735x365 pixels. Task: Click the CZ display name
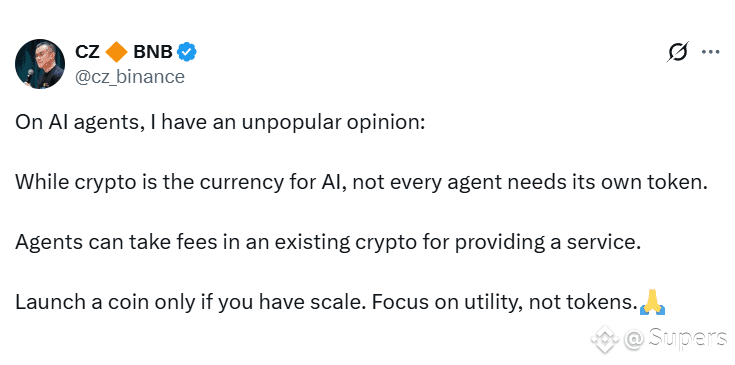87,52
